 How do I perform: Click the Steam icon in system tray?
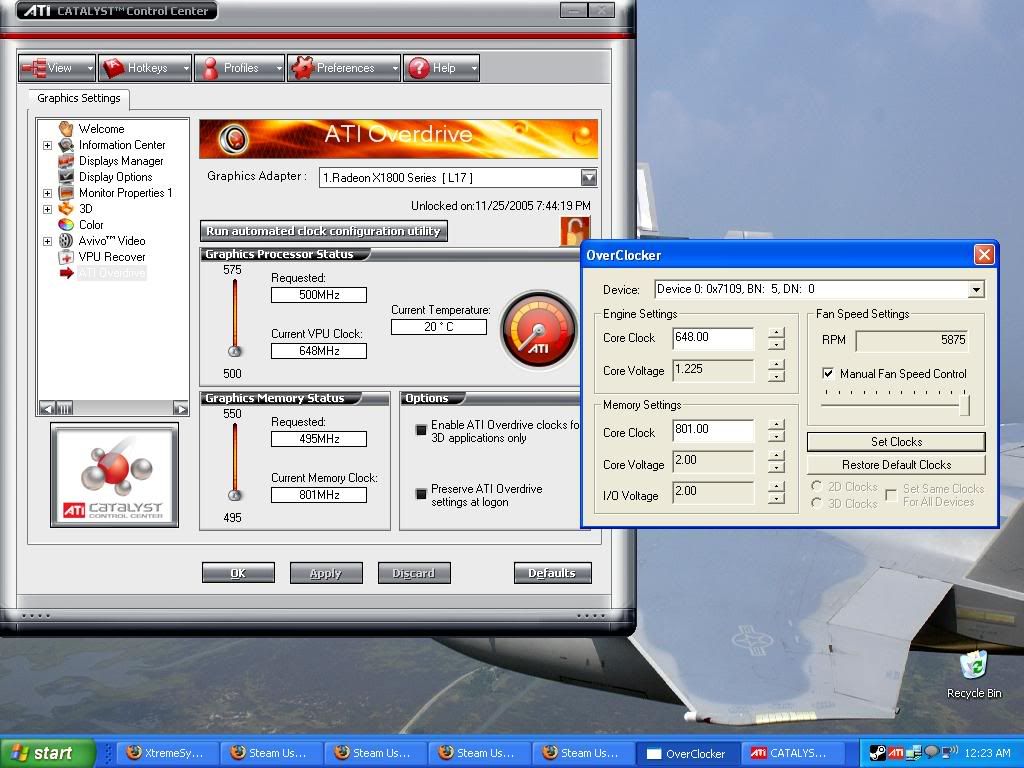pos(878,753)
